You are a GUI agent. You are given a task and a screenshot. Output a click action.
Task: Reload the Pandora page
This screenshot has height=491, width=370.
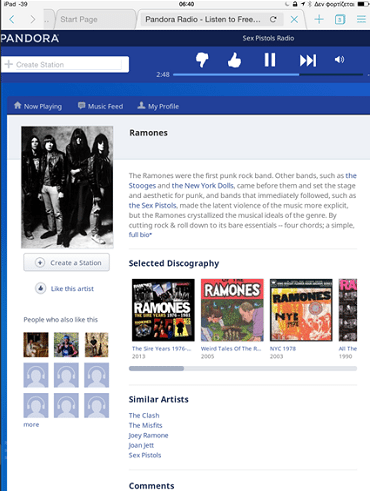(x=273, y=19)
